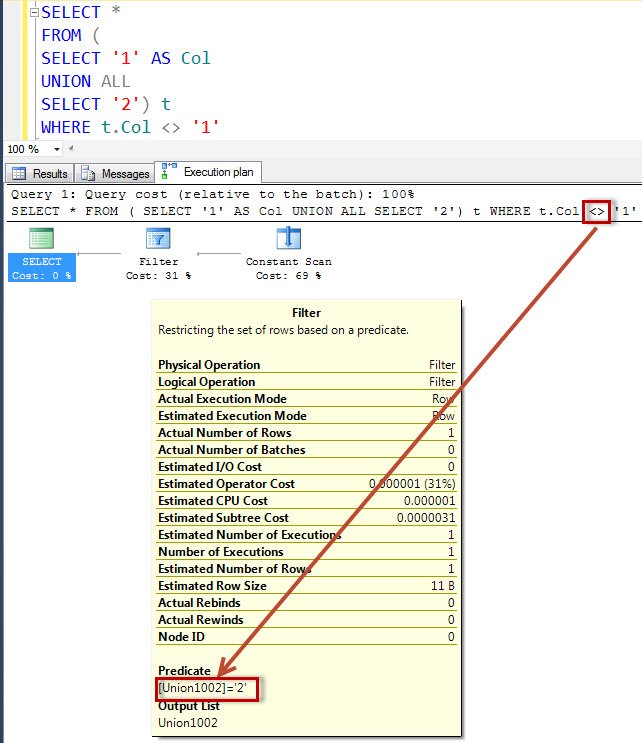Click the SELECT Cost: 0 % label

(x=42, y=268)
